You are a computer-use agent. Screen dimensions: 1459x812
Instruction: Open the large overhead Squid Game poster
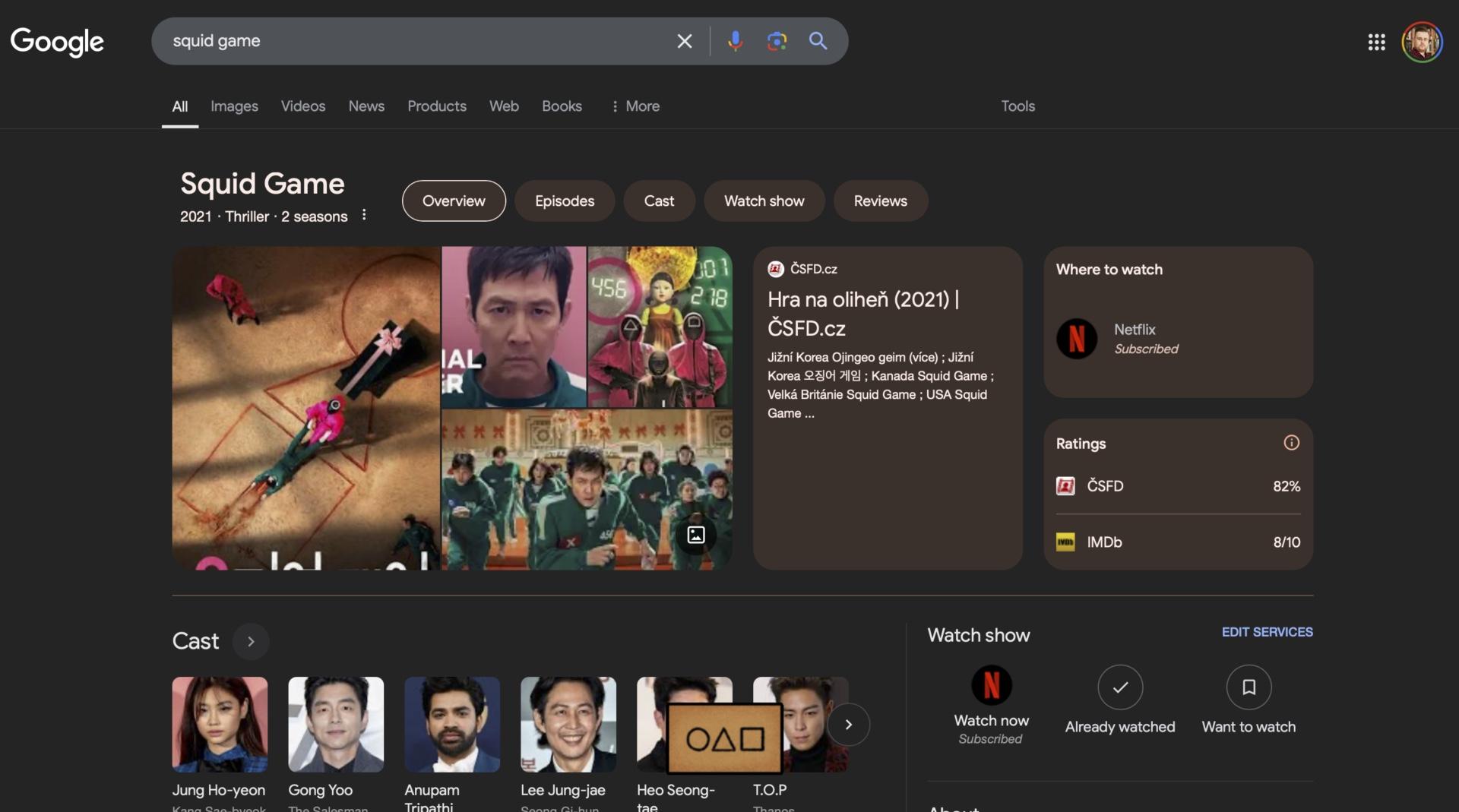click(306, 408)
